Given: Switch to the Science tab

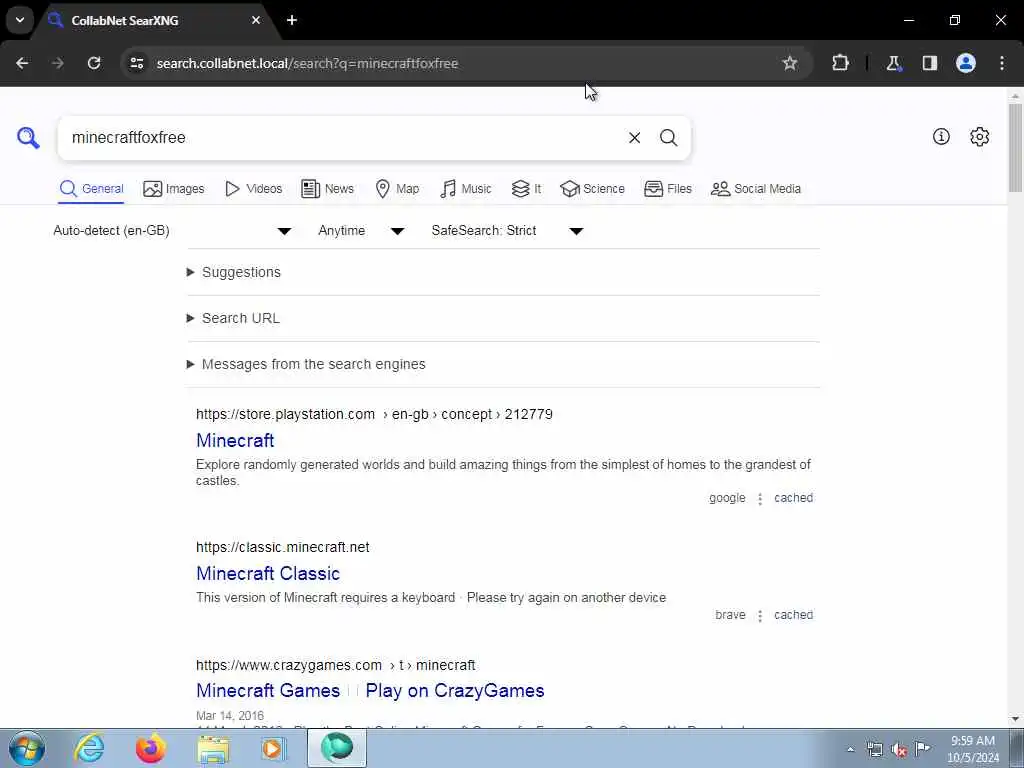Looking at the screenshot, I should [x=593, y=189].
